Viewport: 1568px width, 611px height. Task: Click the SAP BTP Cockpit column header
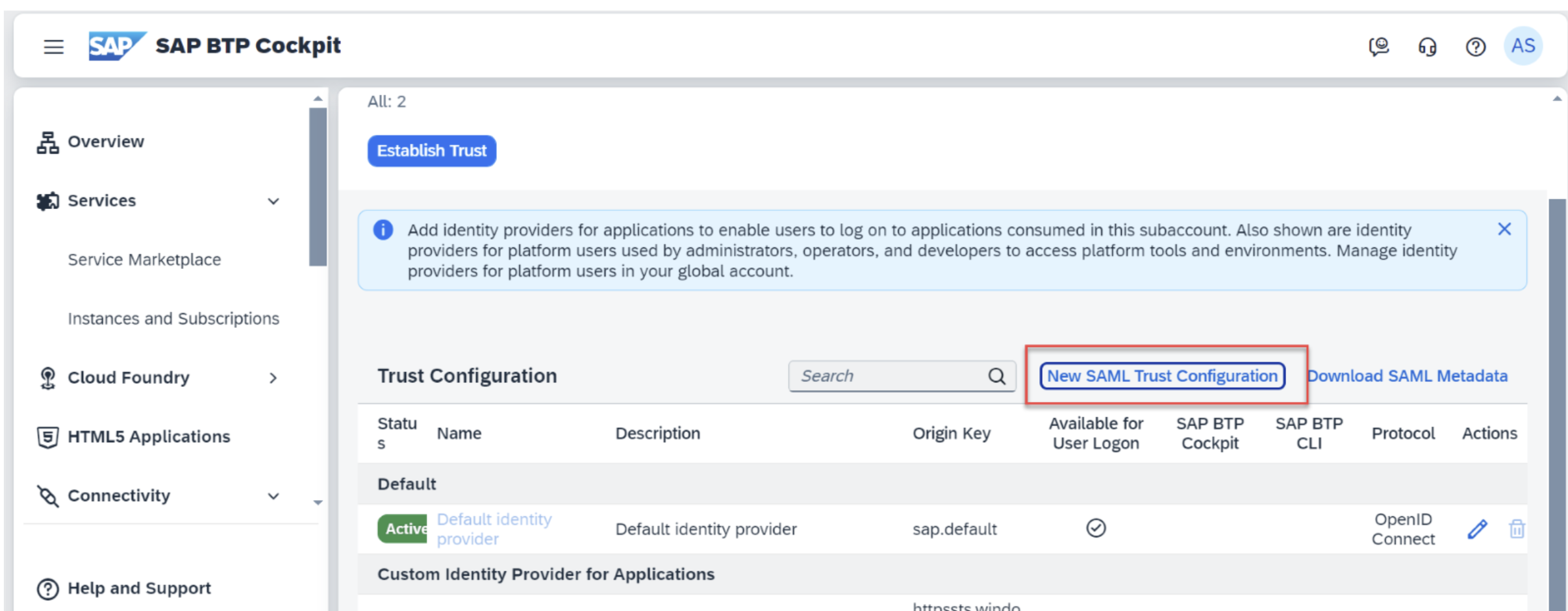click(1210, 433)
